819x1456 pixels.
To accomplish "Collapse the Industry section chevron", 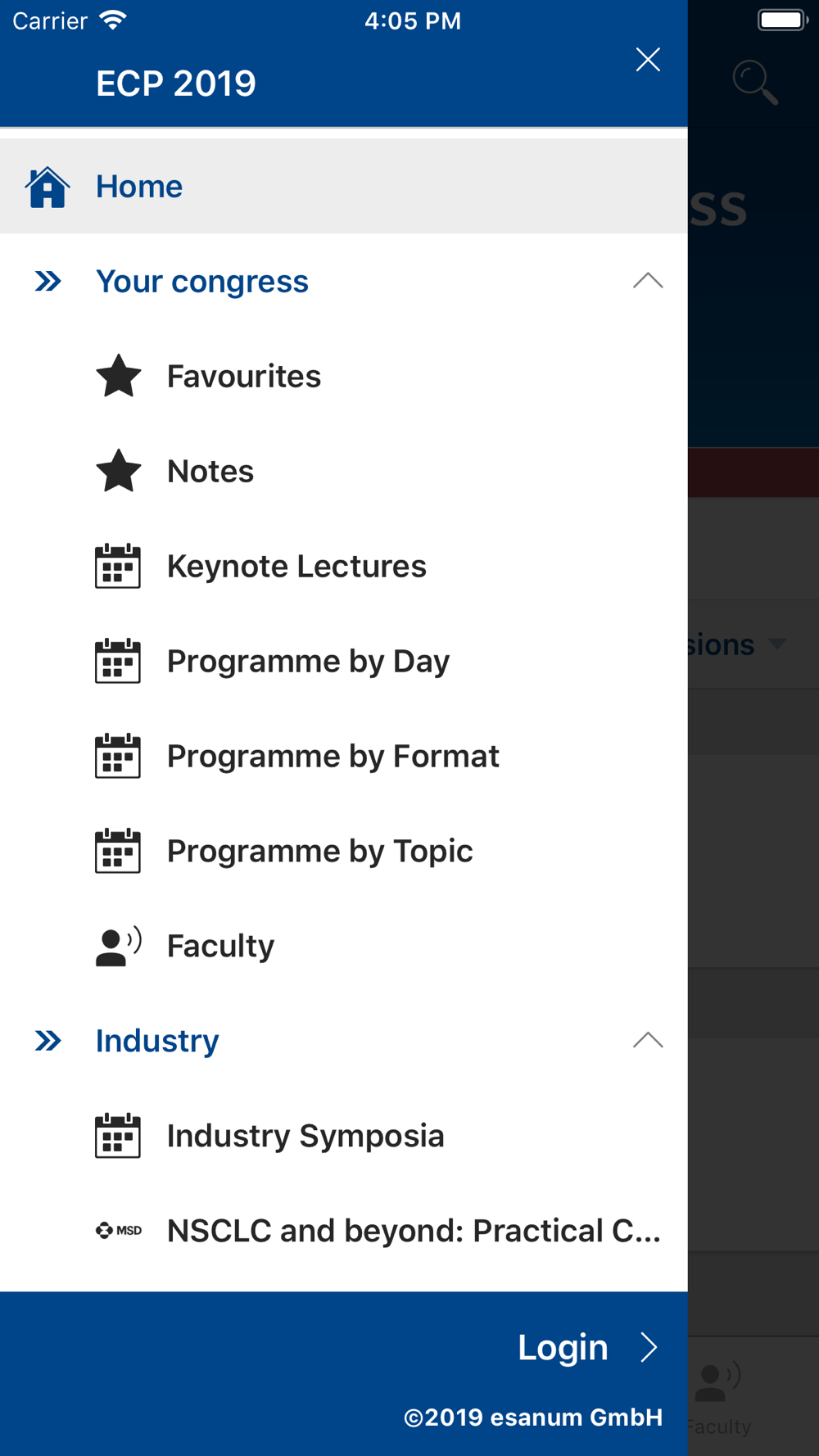I will (x=648, y=1040).
